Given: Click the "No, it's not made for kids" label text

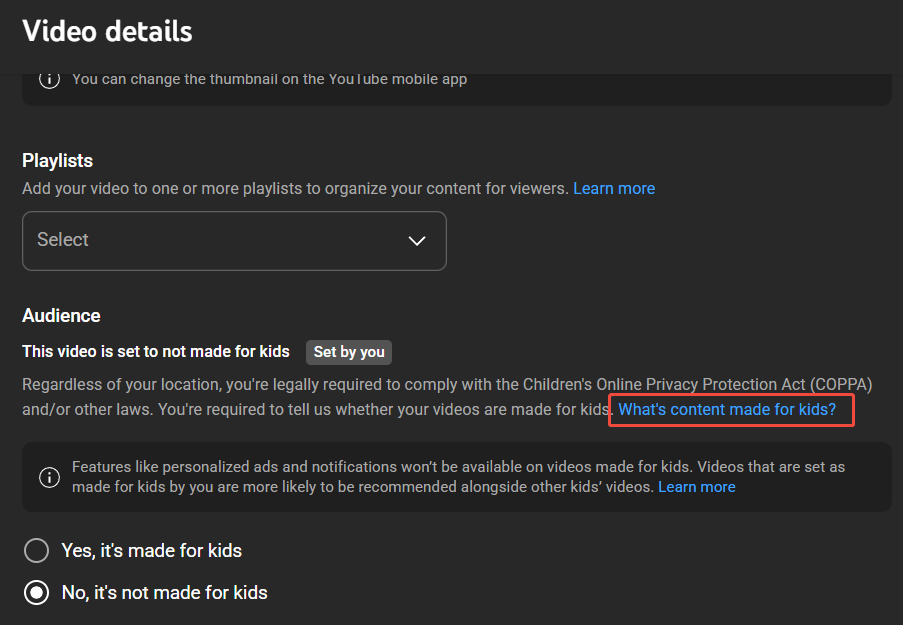Looking at the screenshot, I should click(x=165, y=593).
